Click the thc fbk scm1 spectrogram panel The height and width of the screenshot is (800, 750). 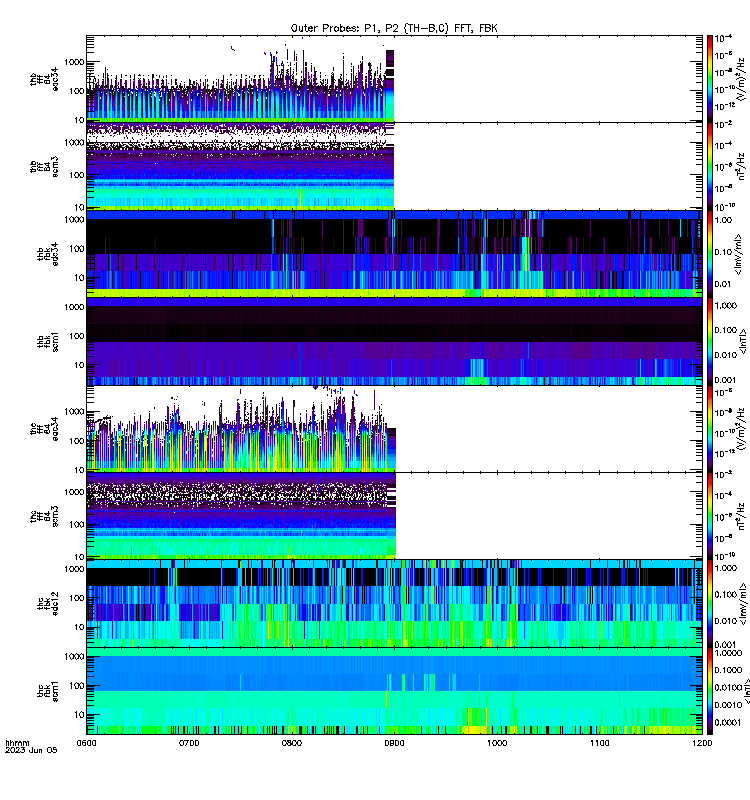[394, 691]
